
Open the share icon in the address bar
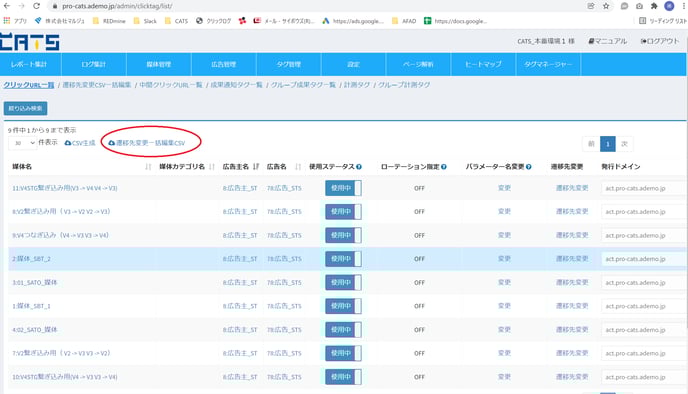coord(591,6)
